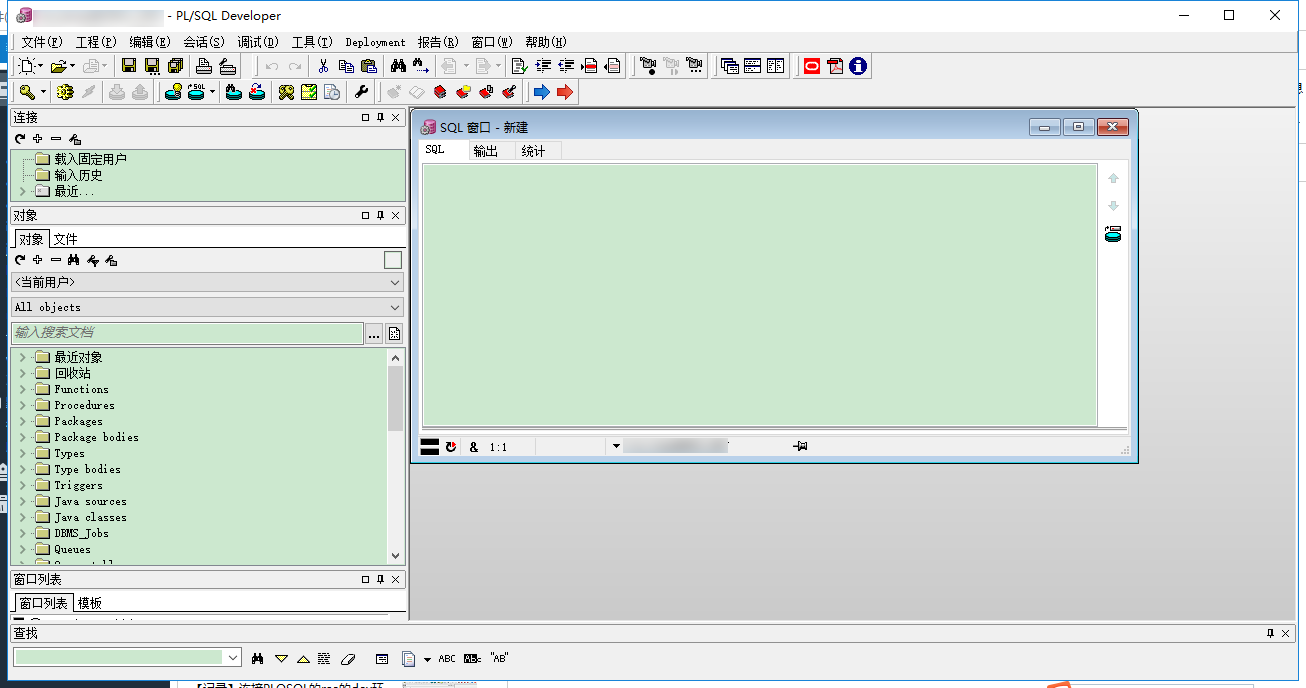Select the 载入固定用户 folder
This screenshot has height=688, width=1306.
[x=91, y=159]
